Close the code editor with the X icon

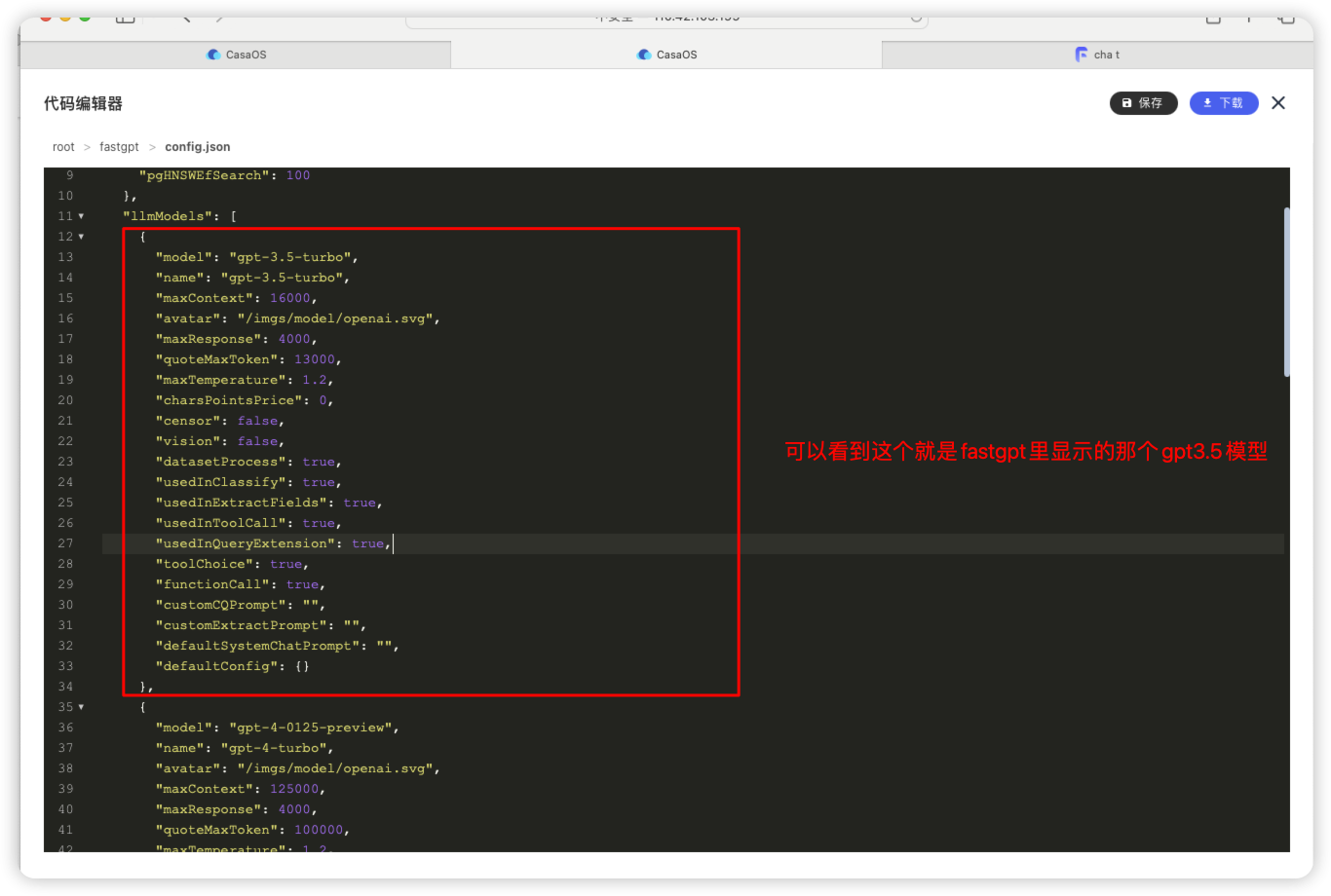(x=1277, y=102)
